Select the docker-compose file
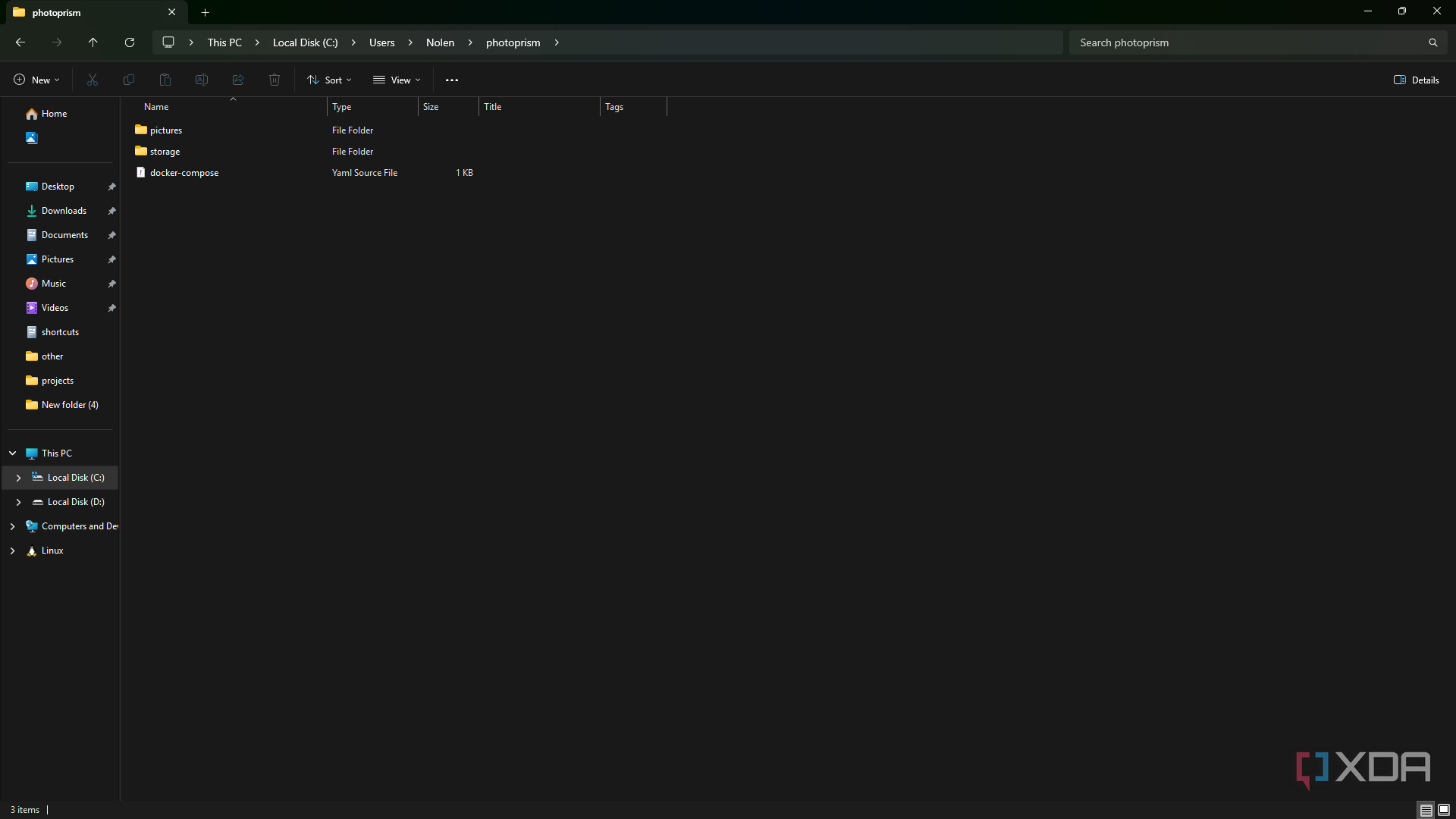 pos(177,173)
